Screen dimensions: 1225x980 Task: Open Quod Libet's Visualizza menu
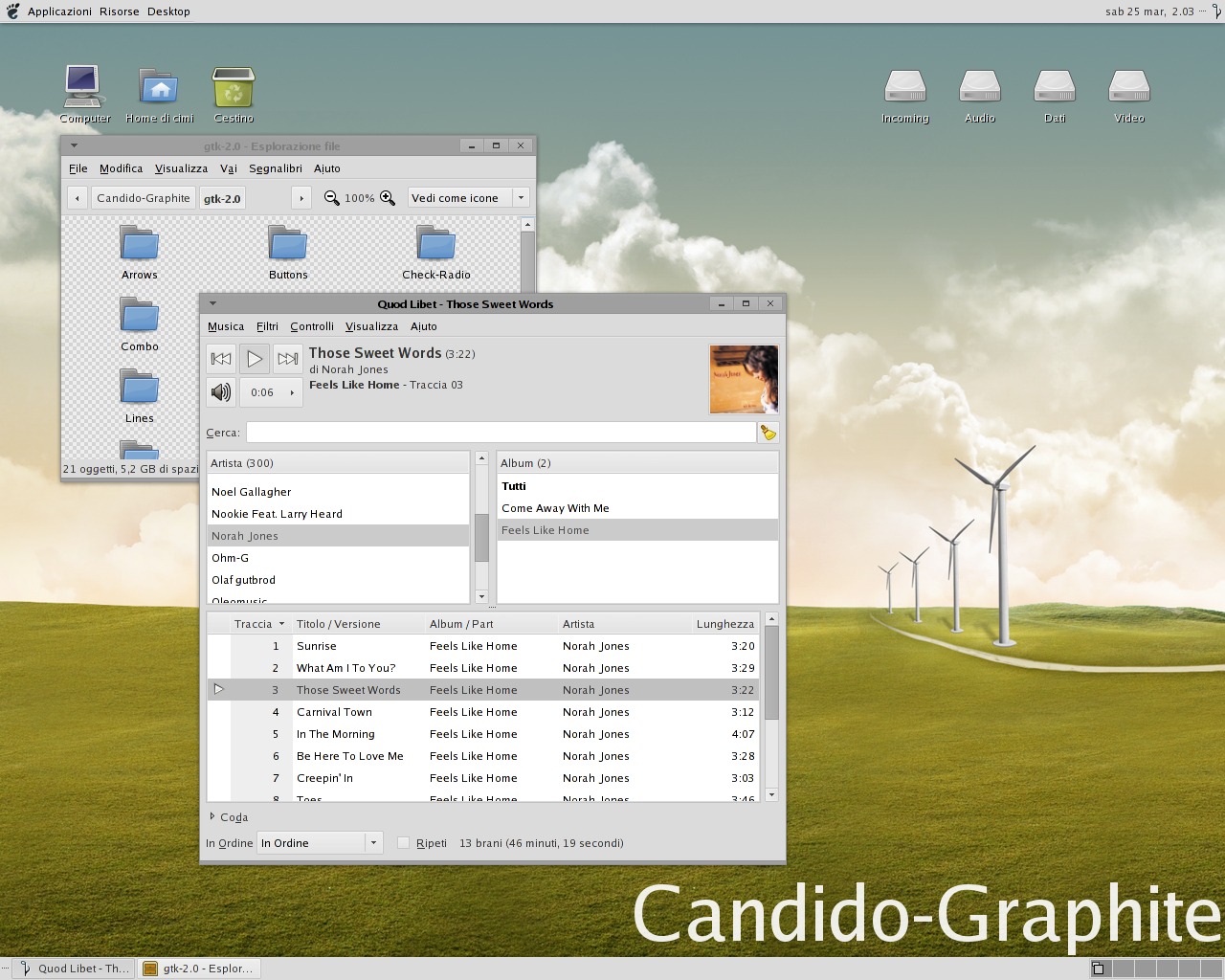point(371,326)
